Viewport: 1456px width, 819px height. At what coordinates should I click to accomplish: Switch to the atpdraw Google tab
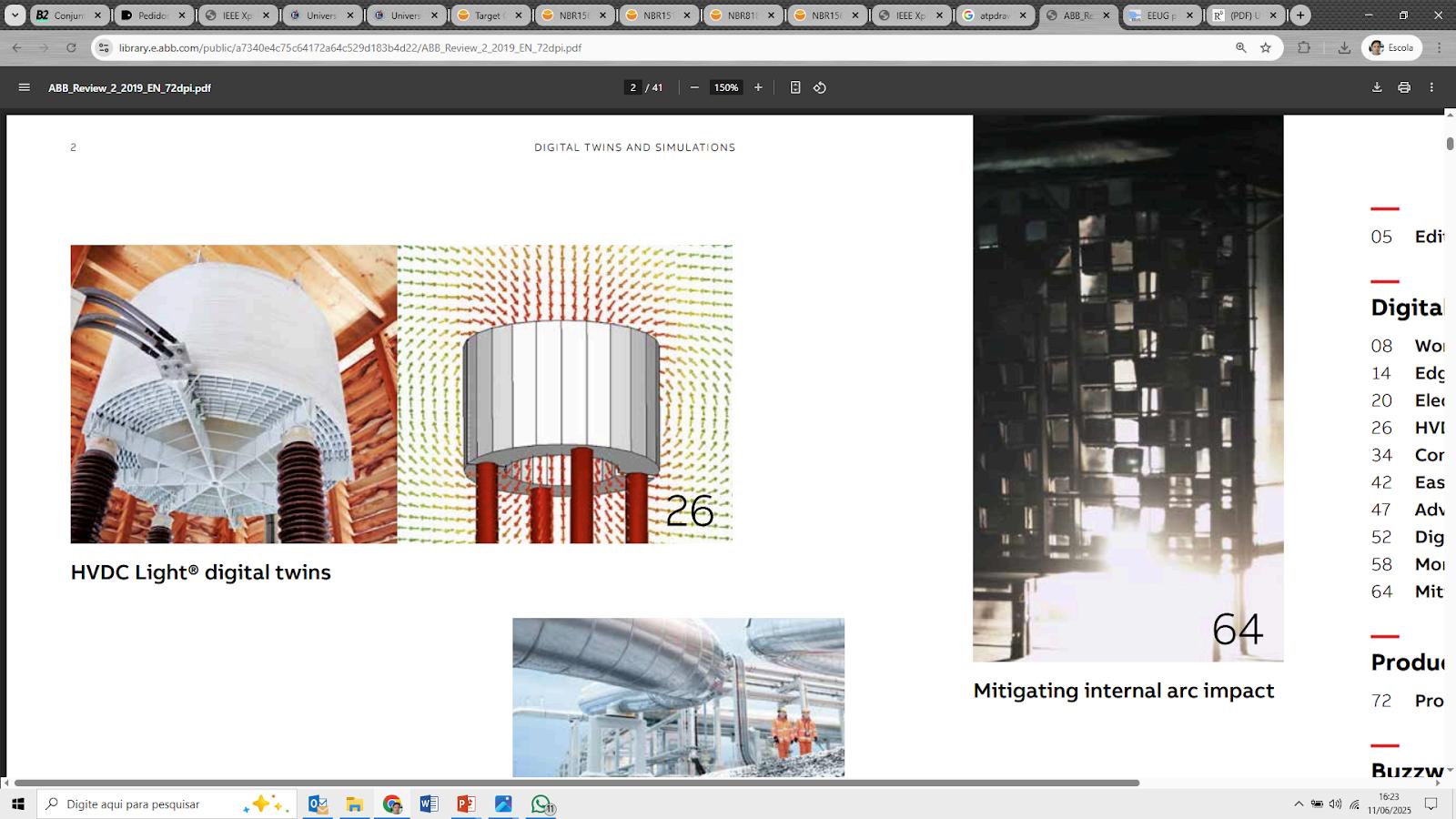pyautogui.click(x=994, y=15)
